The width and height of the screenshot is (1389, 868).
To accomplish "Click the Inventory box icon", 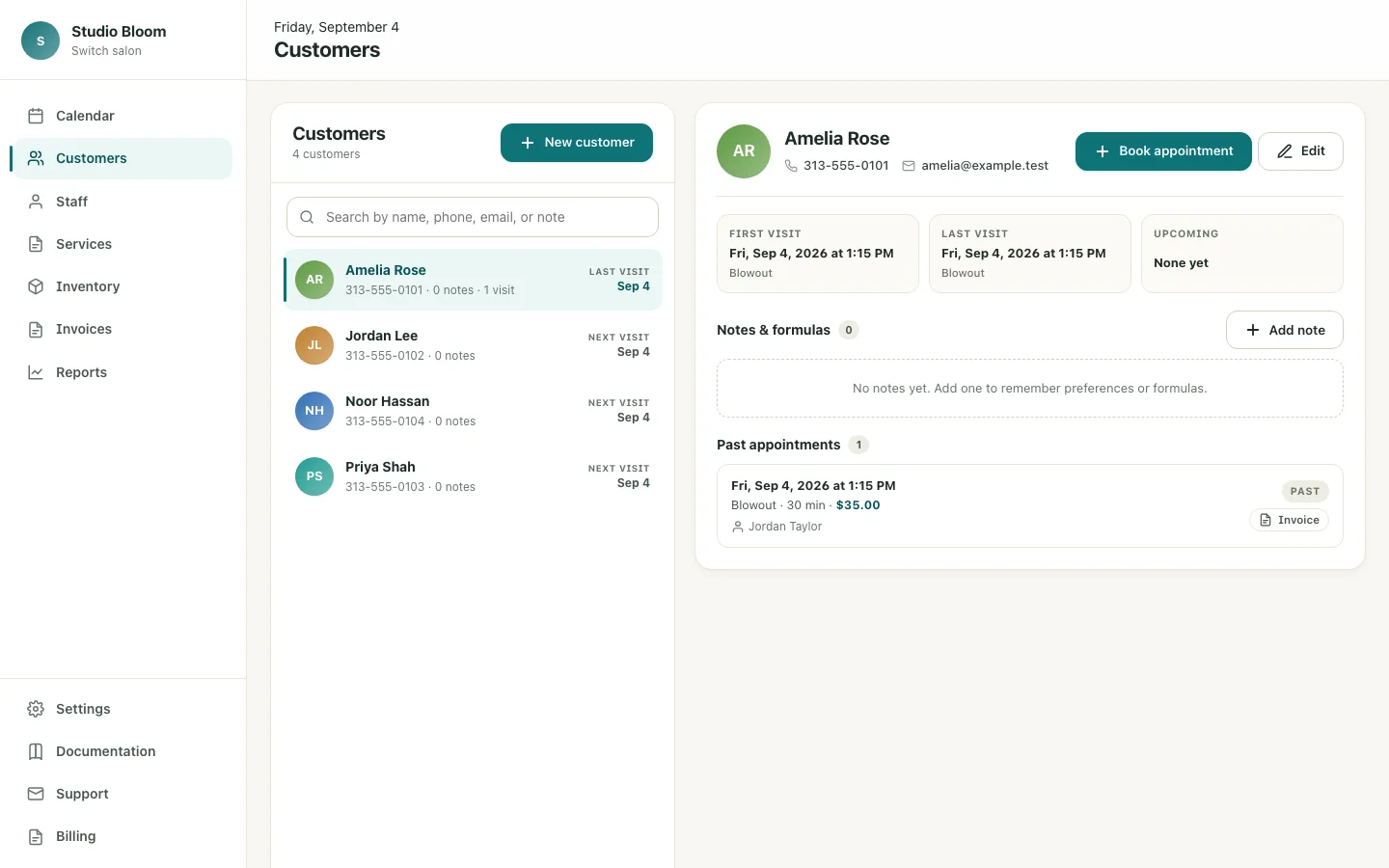I will [x=36, y=286].
